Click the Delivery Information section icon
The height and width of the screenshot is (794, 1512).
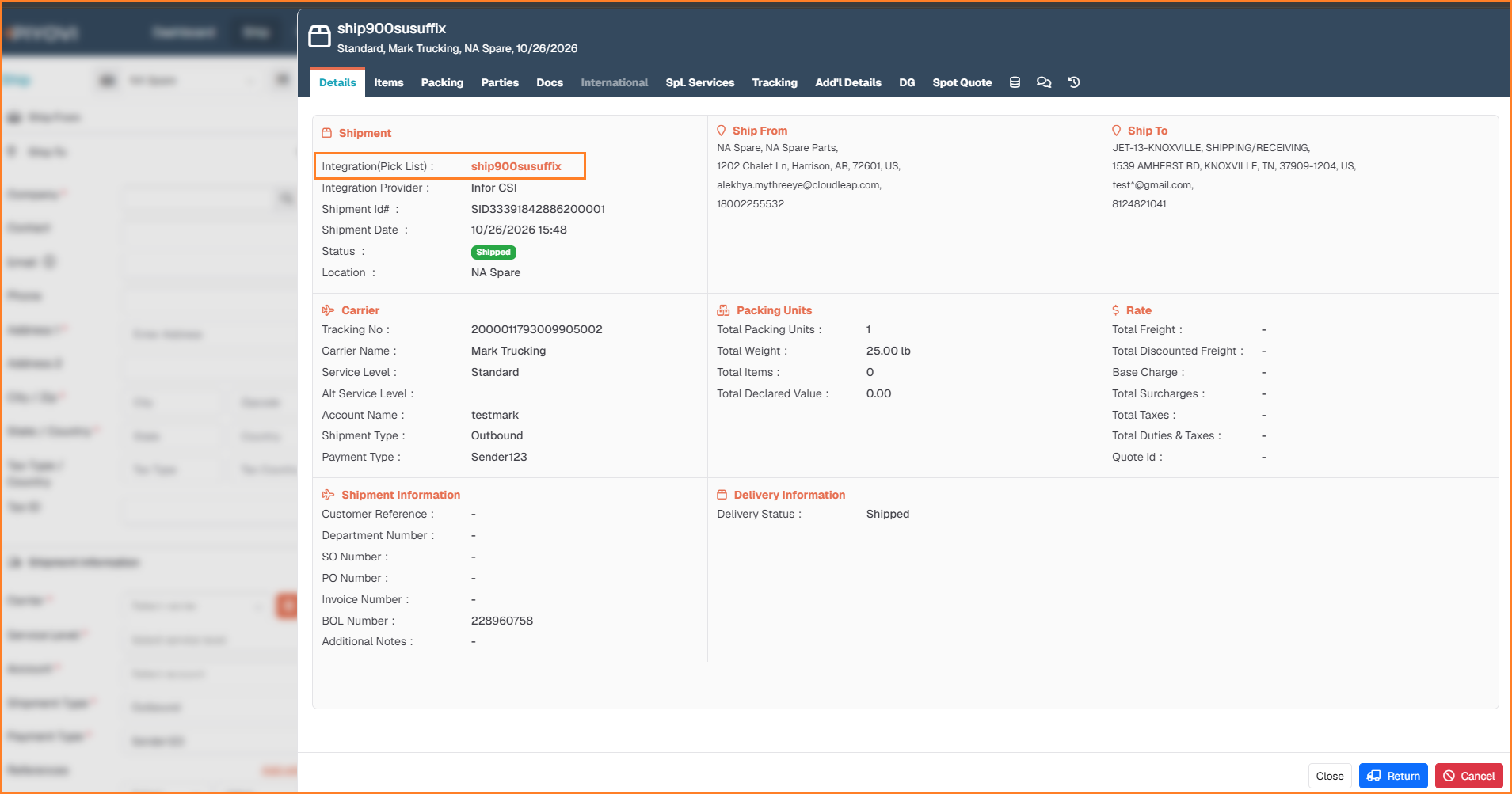(x=722, y=495)
